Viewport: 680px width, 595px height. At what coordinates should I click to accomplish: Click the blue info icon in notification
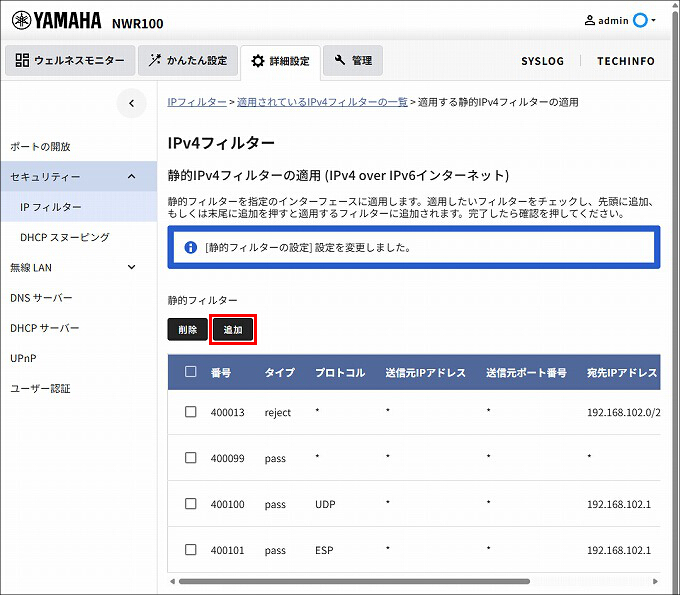pyautogui.click(x=190, y=248)
